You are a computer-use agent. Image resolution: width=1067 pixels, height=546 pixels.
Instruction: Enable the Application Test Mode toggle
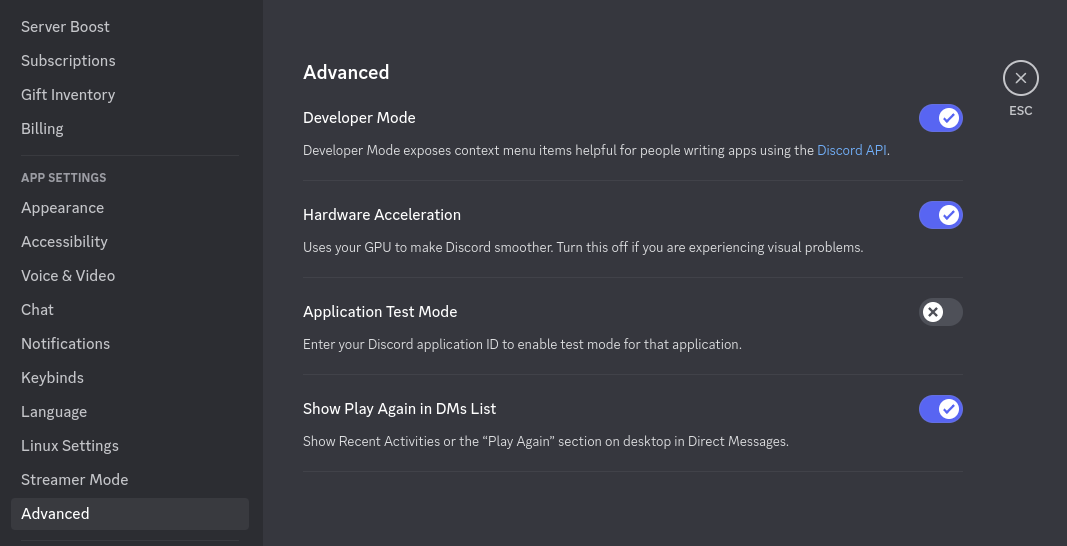pos(940,312)
